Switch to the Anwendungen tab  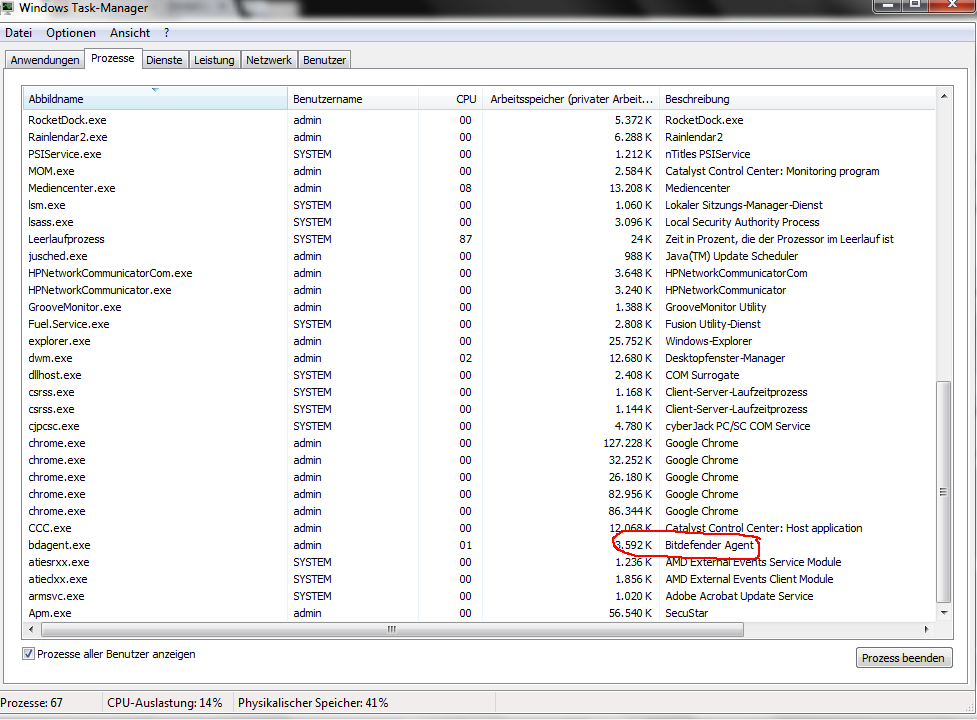point(45,60)
